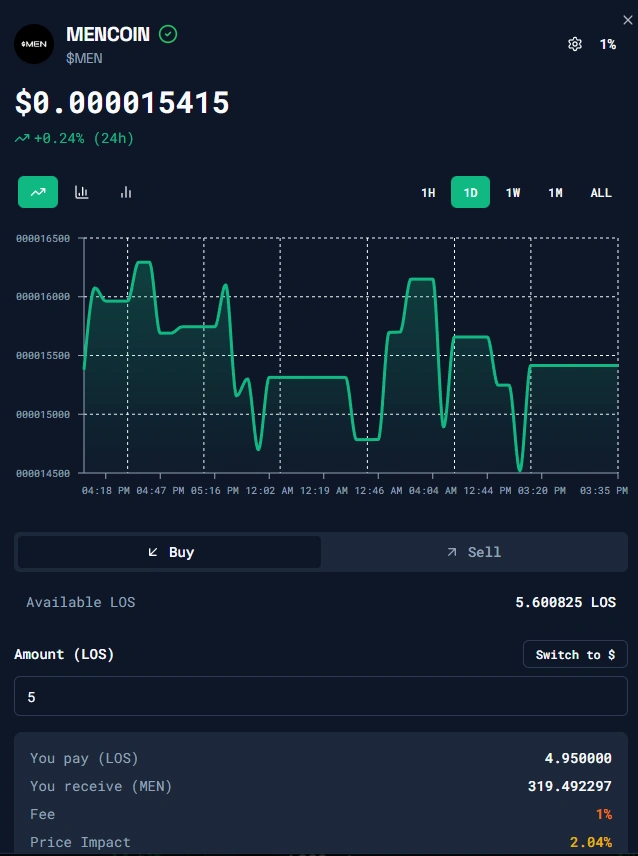Click the price chart's highest peak
Image resolution: width=638 pixels, height=856 pixels.
click(x=143, y=263)
